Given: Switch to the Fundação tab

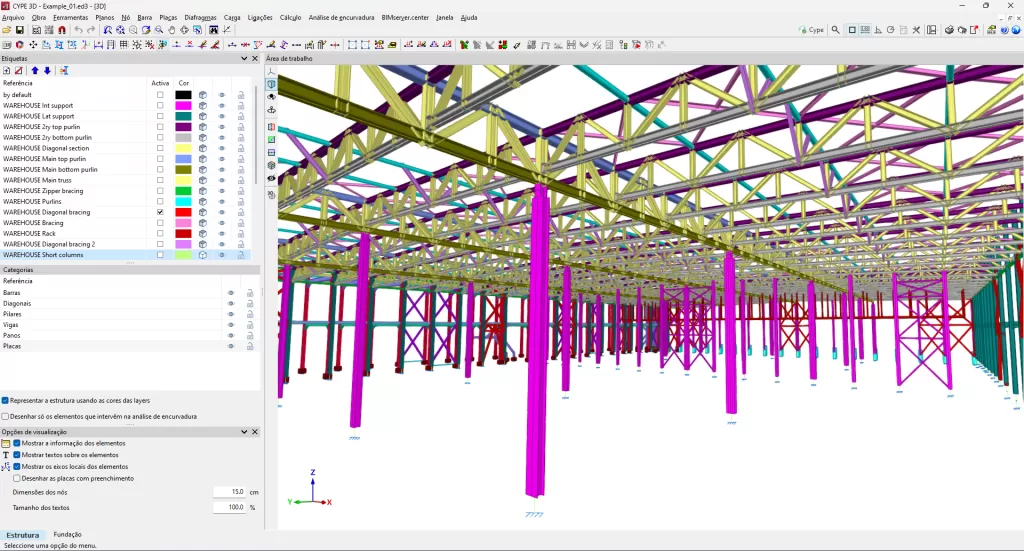Looking at the screenshot, I should [x=67, y=535].
